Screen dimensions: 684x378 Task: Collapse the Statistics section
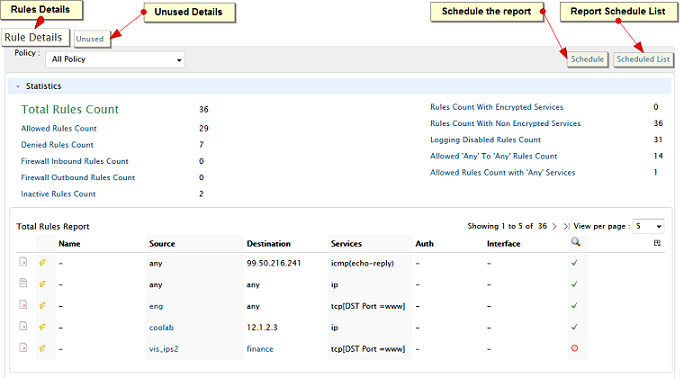pyautogui.click(x=18, y=86)
